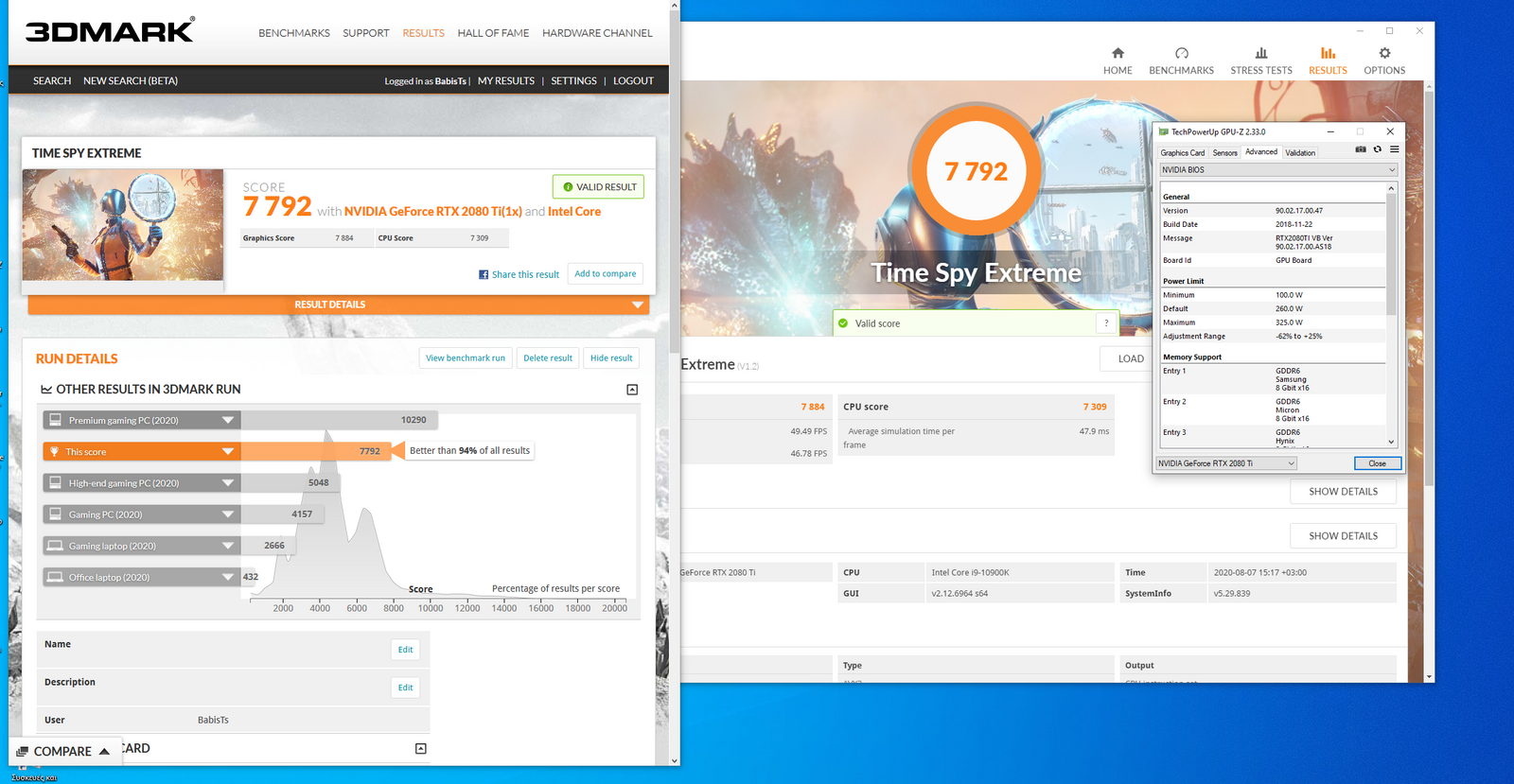Screen dimensions: 1514x784
Task: Click Delete result button
Action: click(x=548, y=358)
